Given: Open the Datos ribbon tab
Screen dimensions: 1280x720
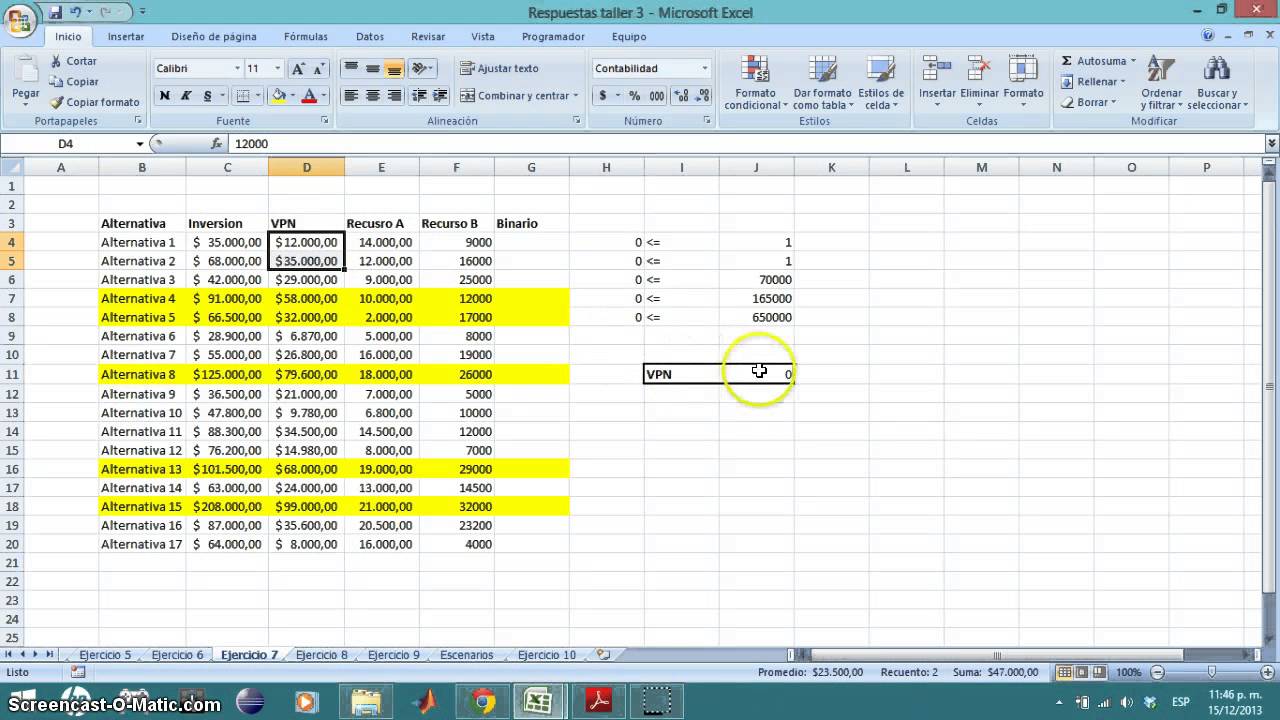Looking at the screenshot, I should point(370,36).
